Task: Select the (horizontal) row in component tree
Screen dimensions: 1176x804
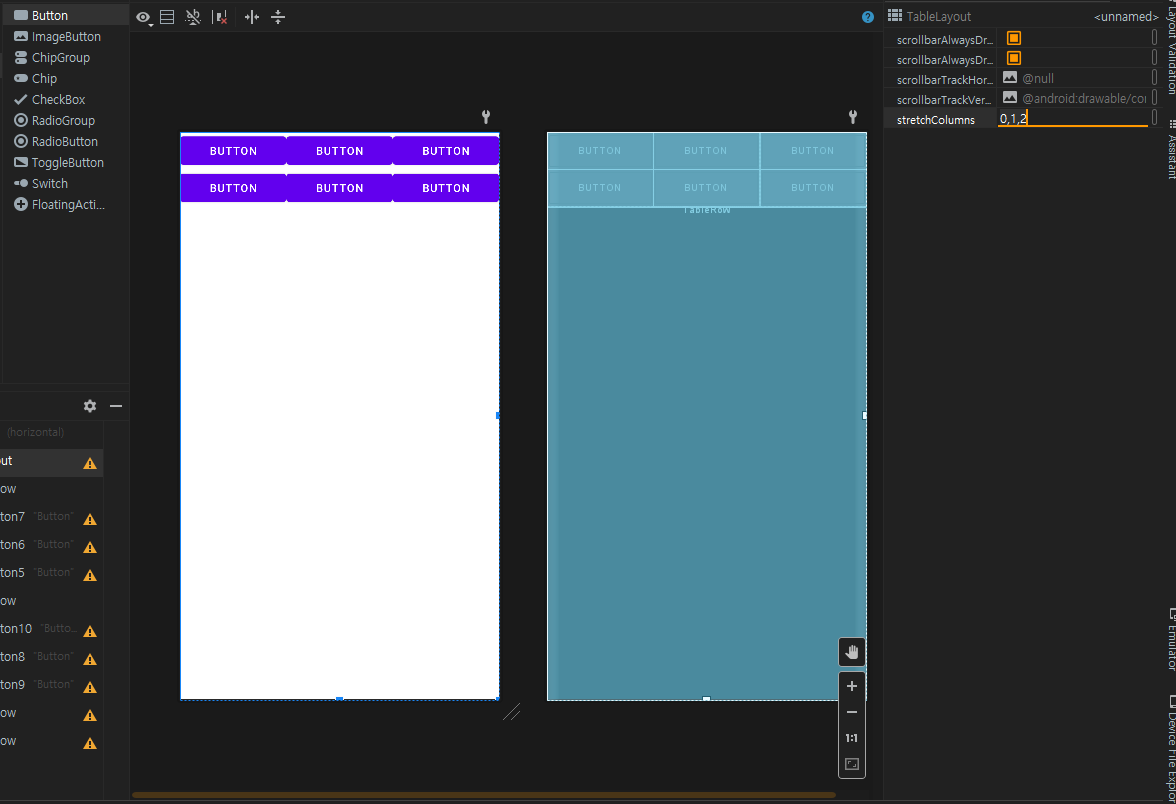Action: click(x=51, y=432)
